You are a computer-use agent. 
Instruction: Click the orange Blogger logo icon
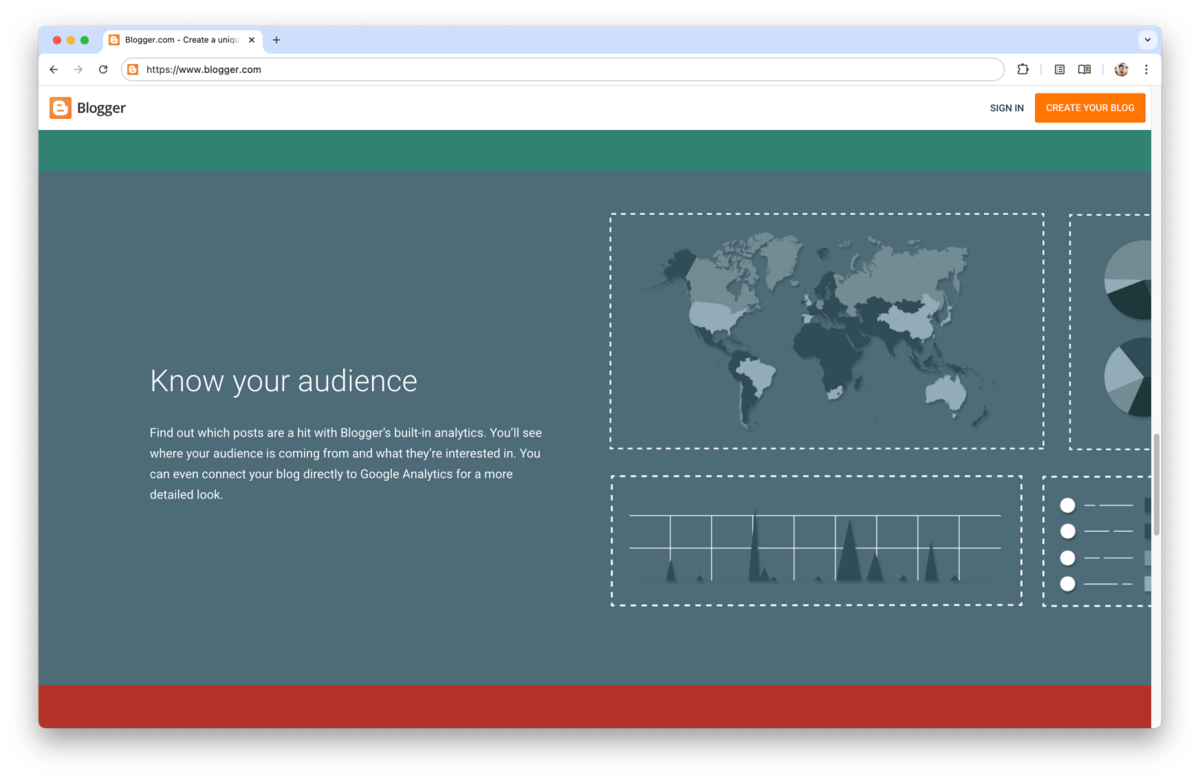click(60, 107)
